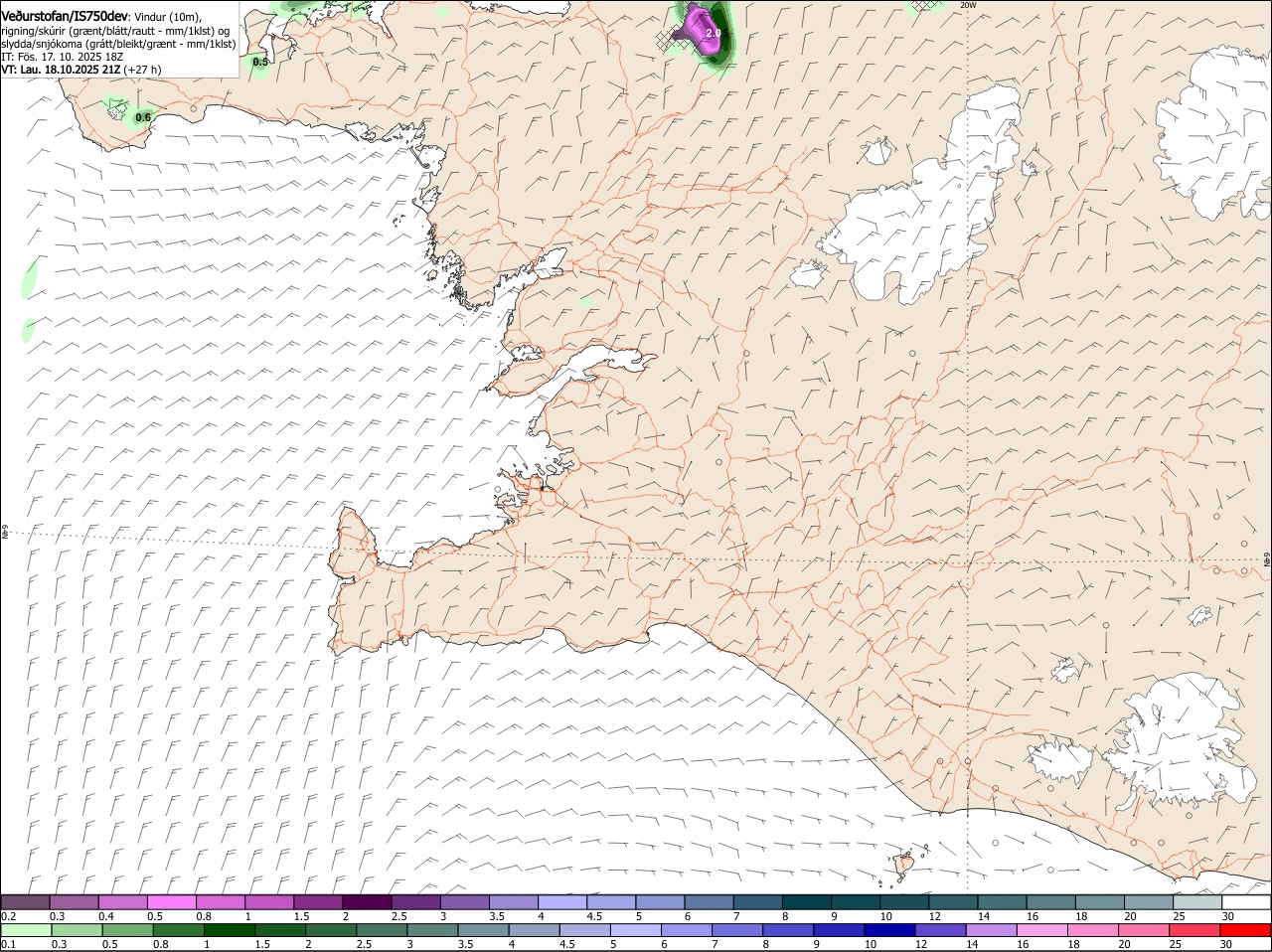Image resolution: width=1272 pixels, height=952 pixels.
Task: Select the purple 14 swatch in the rain legend
Action: tap(991, 930)
